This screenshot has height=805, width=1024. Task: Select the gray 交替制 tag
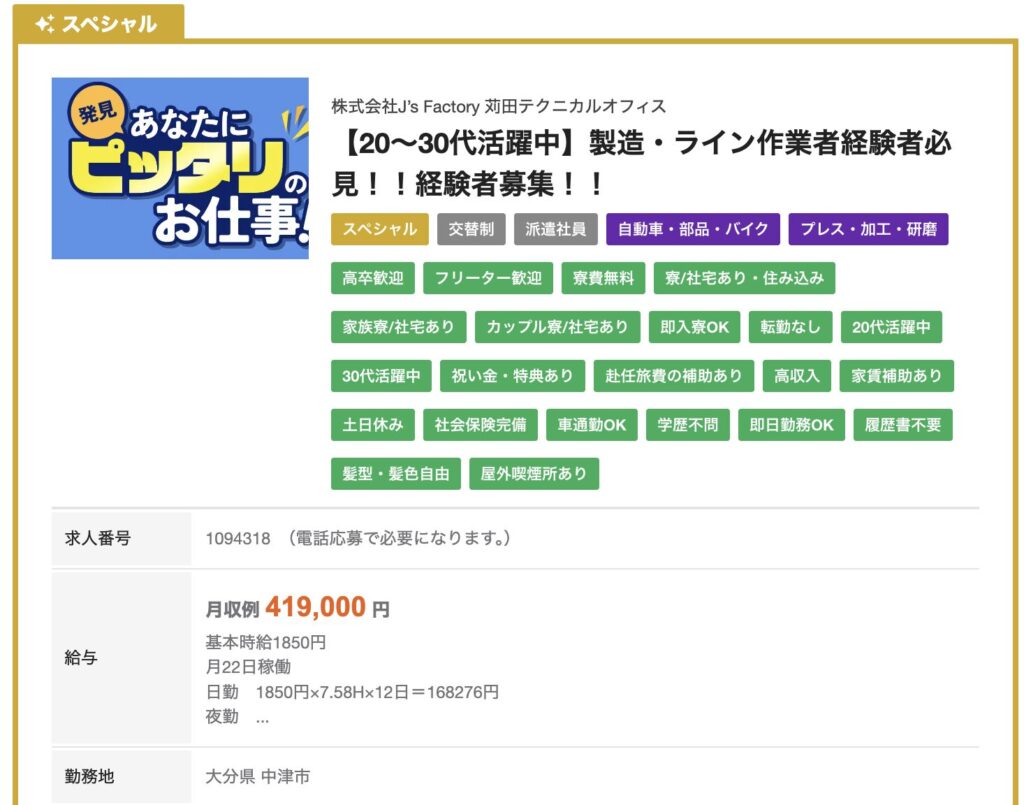click(471, 229)
